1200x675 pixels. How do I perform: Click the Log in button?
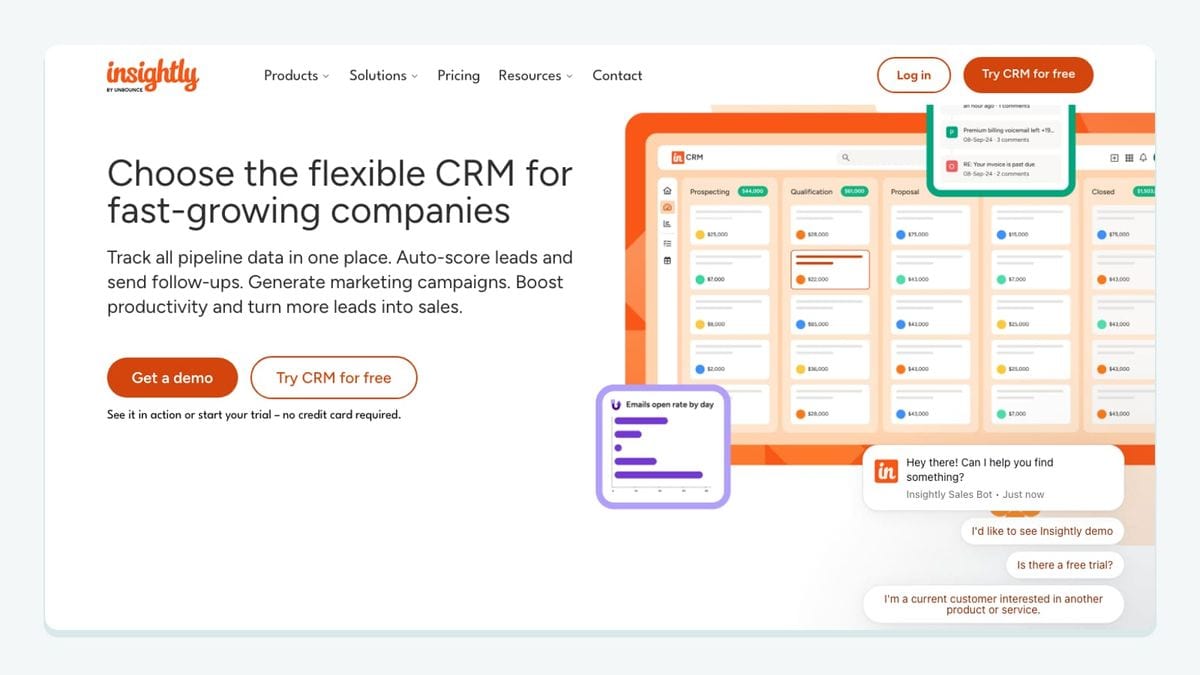[913, 75]
